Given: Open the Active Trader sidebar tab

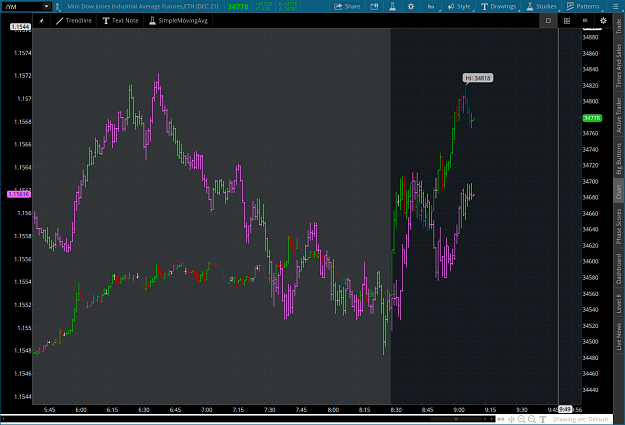Looking at the screenshot, I should pos(619,115).
